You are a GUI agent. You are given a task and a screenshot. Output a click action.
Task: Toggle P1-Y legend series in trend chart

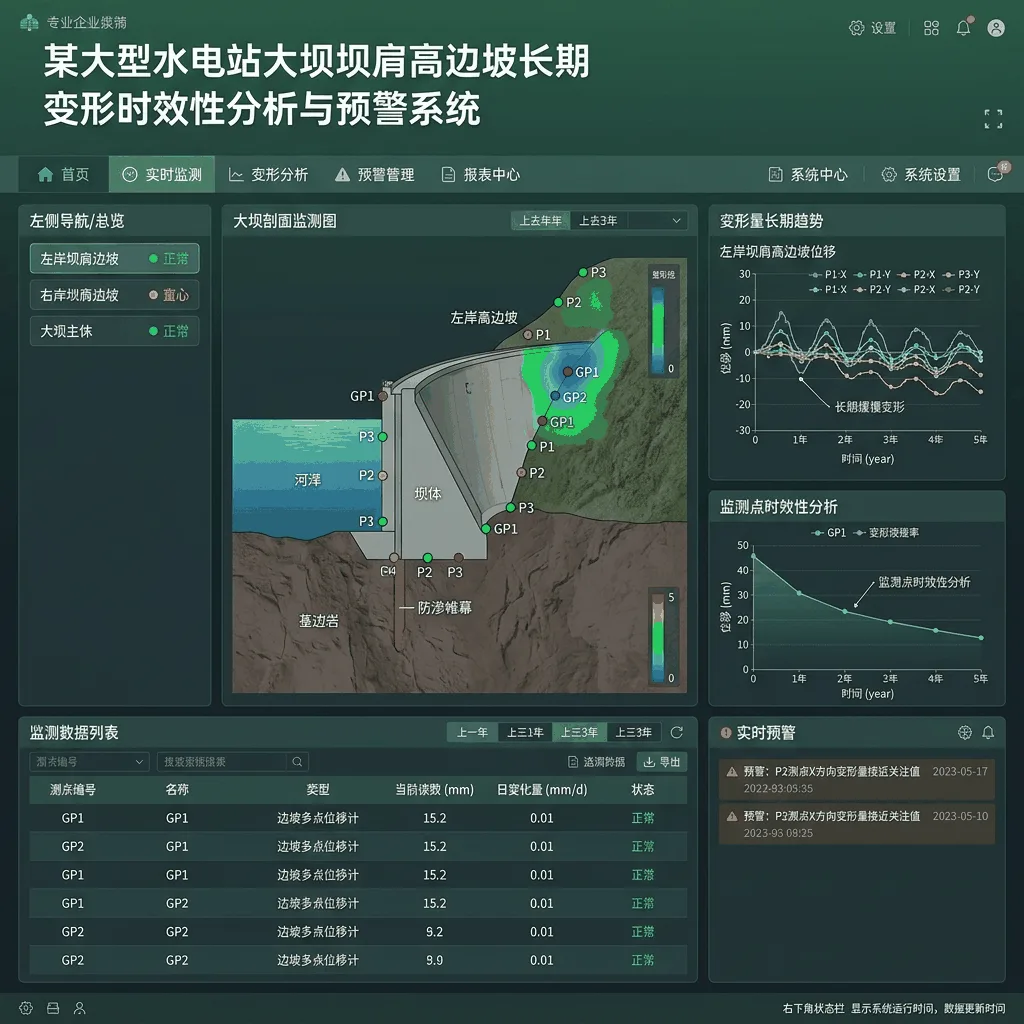point(872,274)
